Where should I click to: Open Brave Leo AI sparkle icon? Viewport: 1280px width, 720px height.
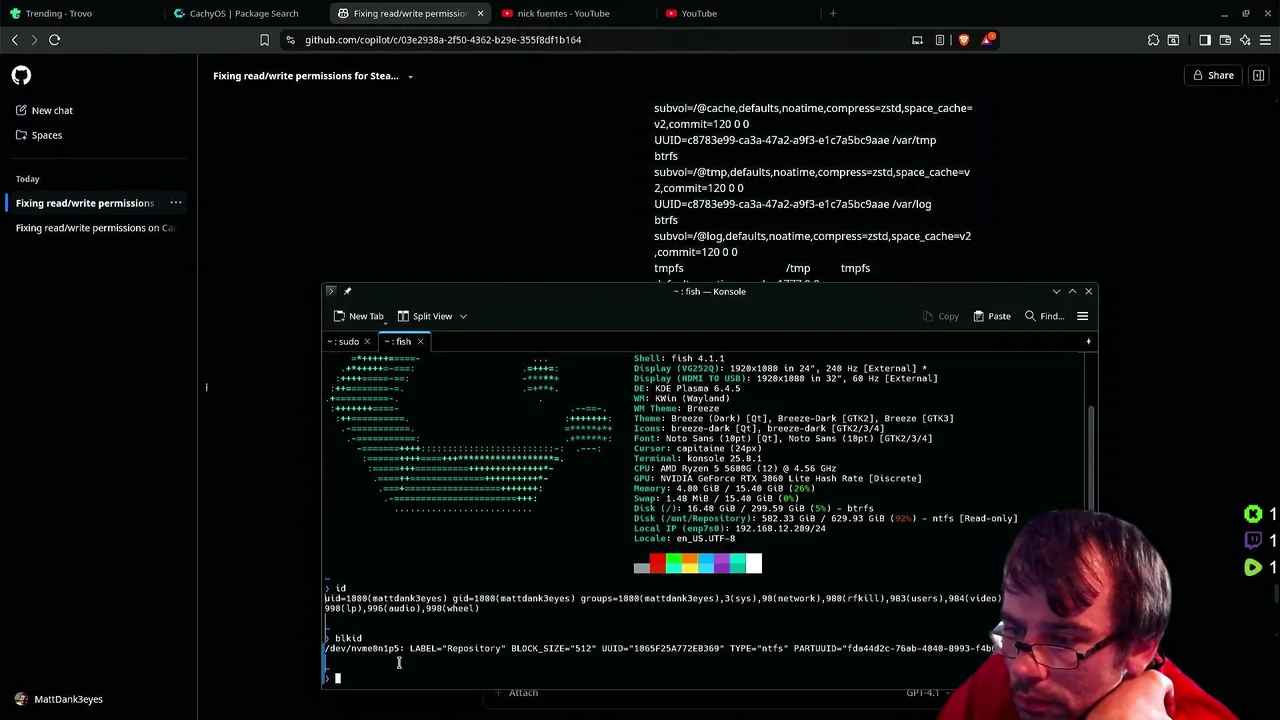[1245, 40]
